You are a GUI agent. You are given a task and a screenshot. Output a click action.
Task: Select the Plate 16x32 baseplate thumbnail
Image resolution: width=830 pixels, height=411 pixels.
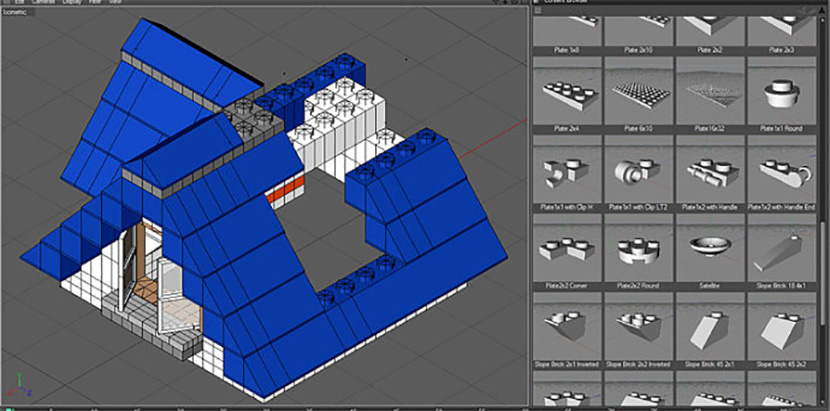(x=710, y=91)
